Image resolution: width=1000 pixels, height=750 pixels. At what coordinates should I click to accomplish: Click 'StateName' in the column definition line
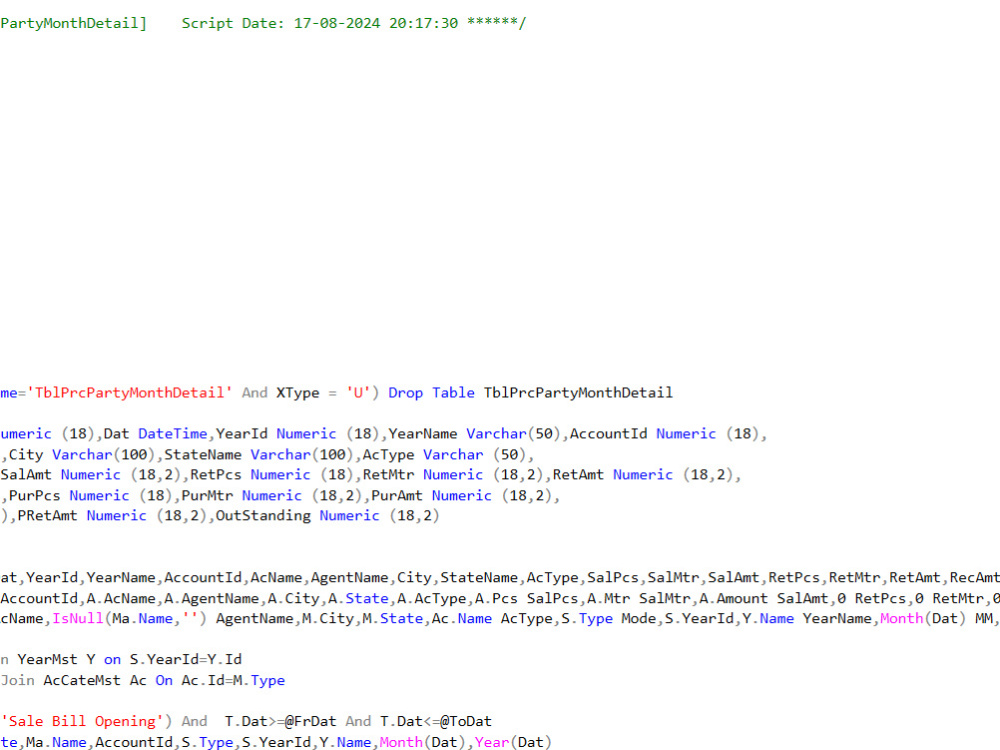click(x=203, y=455)
